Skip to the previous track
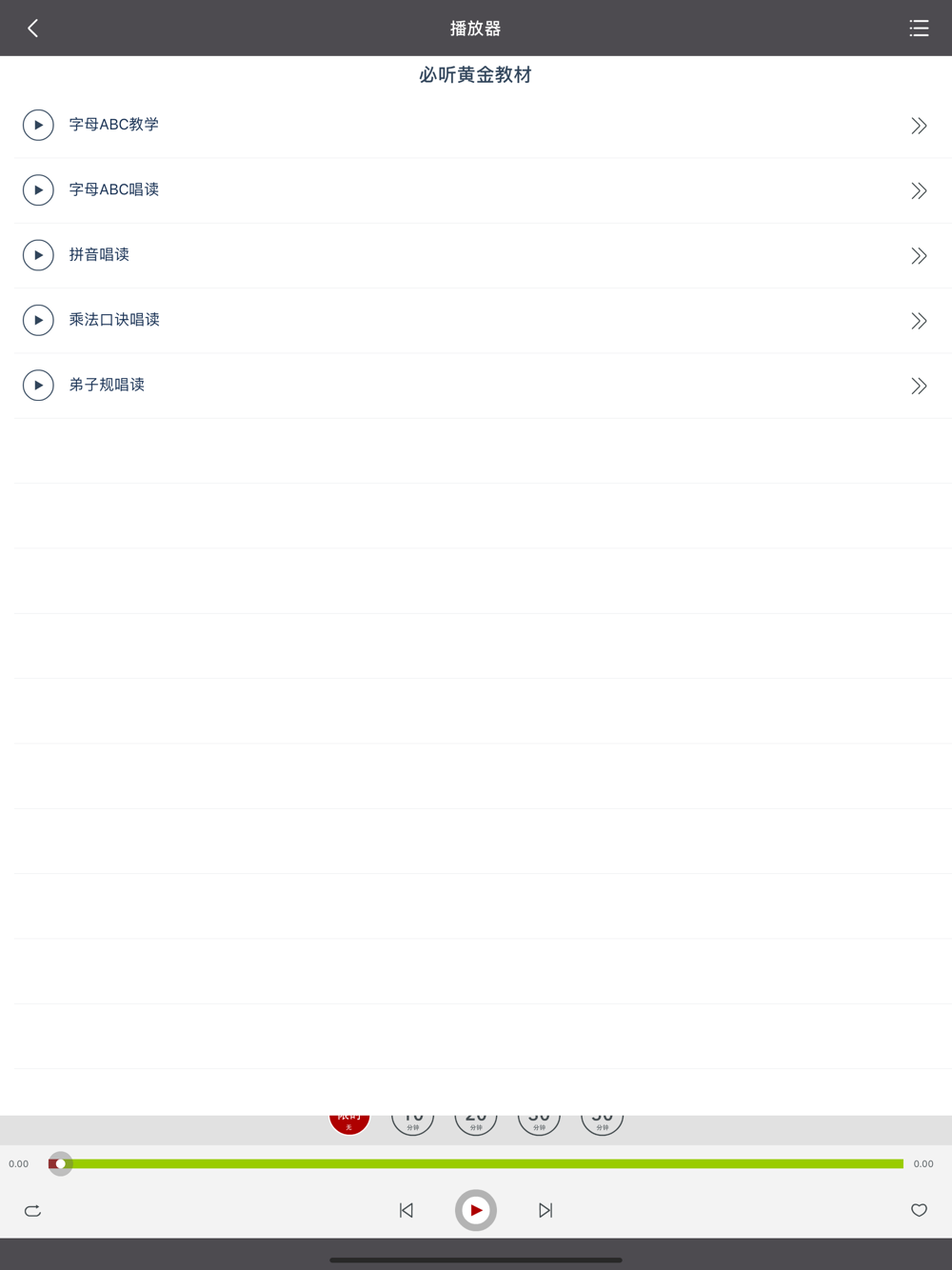Image resolution: width=952 pixels, height=1270 pixels. point(407,1210)
